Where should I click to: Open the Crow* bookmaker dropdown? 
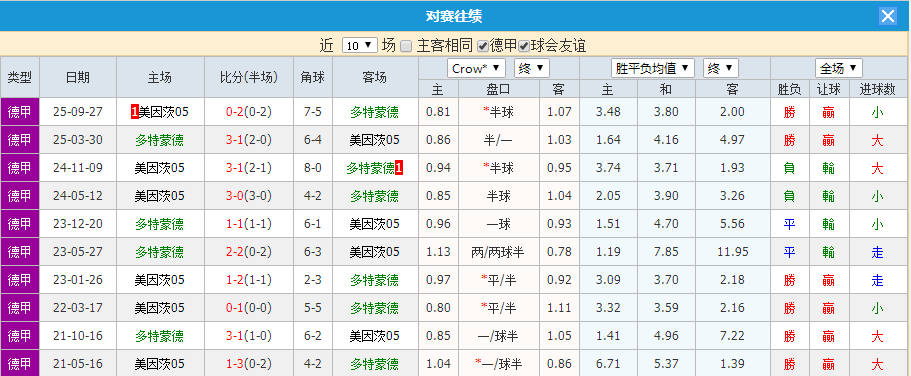click(476, 69)
